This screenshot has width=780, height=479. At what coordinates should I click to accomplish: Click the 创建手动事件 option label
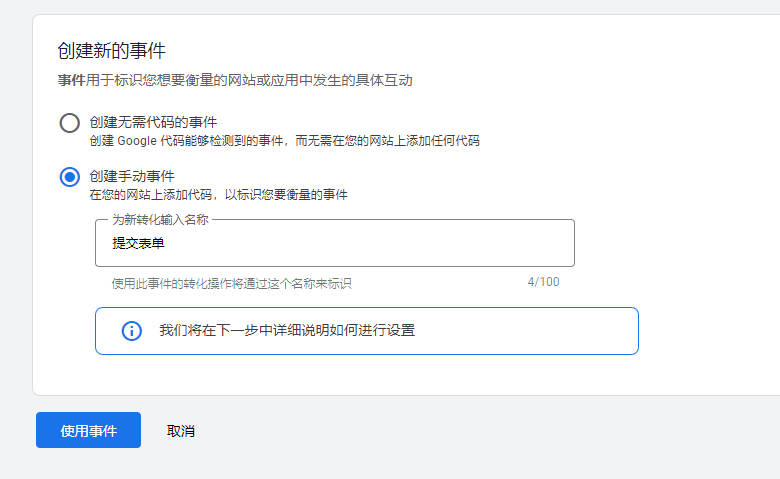[x=131, y=176]
